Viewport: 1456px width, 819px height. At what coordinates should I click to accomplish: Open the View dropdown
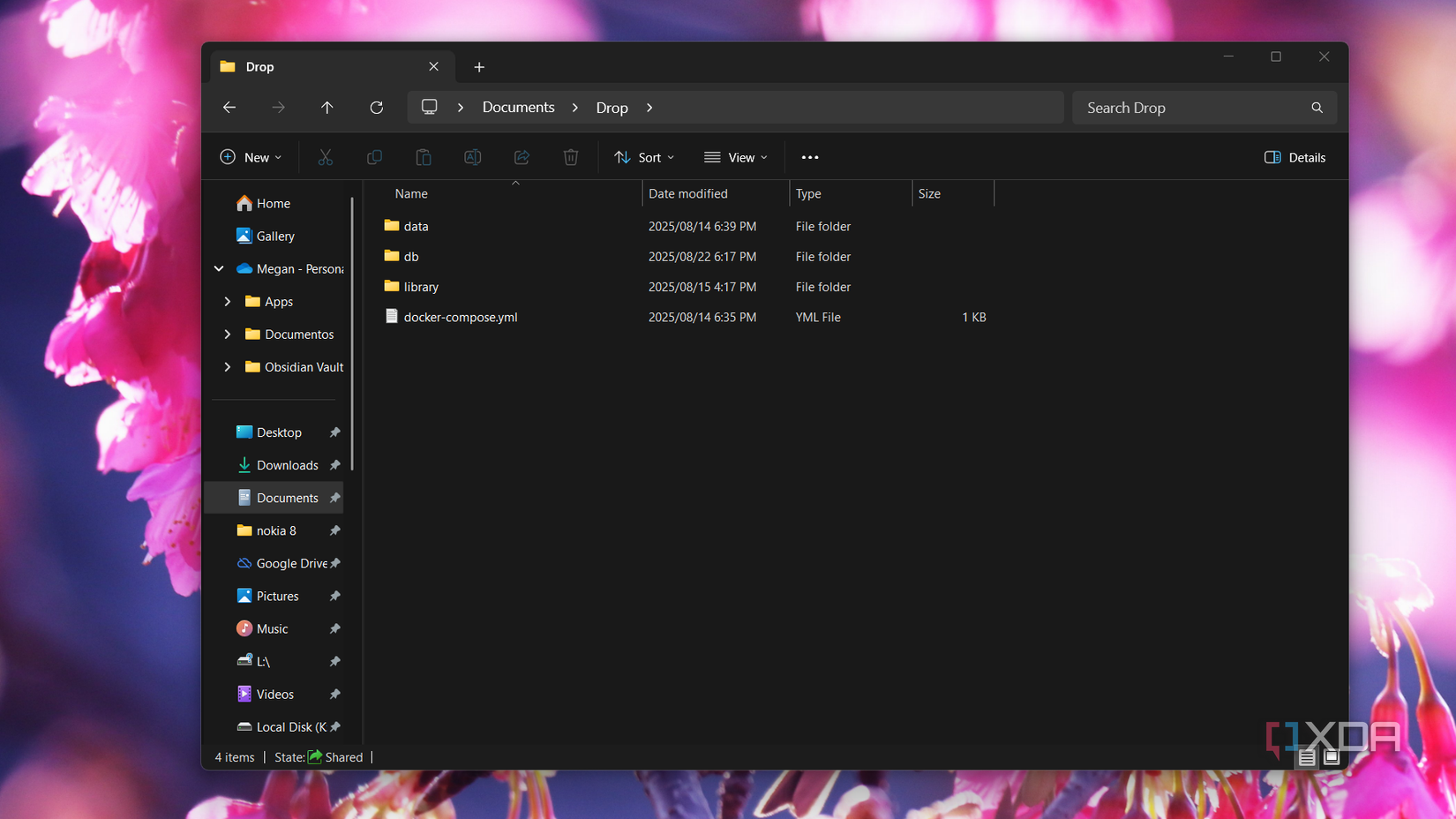coord(735,157)
